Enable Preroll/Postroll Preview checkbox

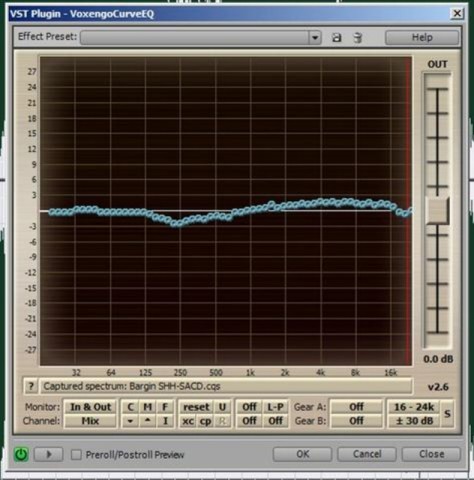76,454
